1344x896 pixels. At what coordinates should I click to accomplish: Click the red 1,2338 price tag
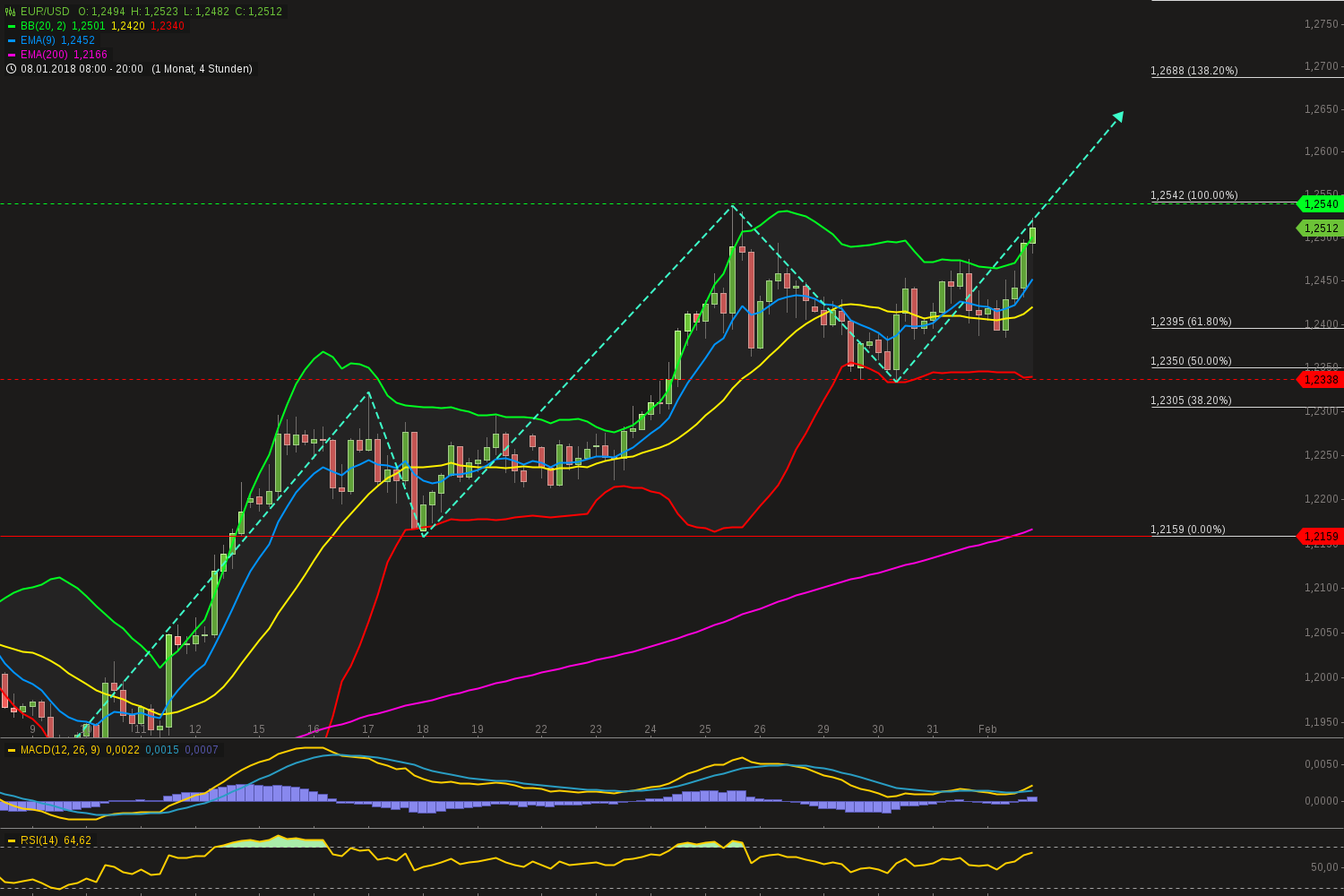click(1320, 380)
